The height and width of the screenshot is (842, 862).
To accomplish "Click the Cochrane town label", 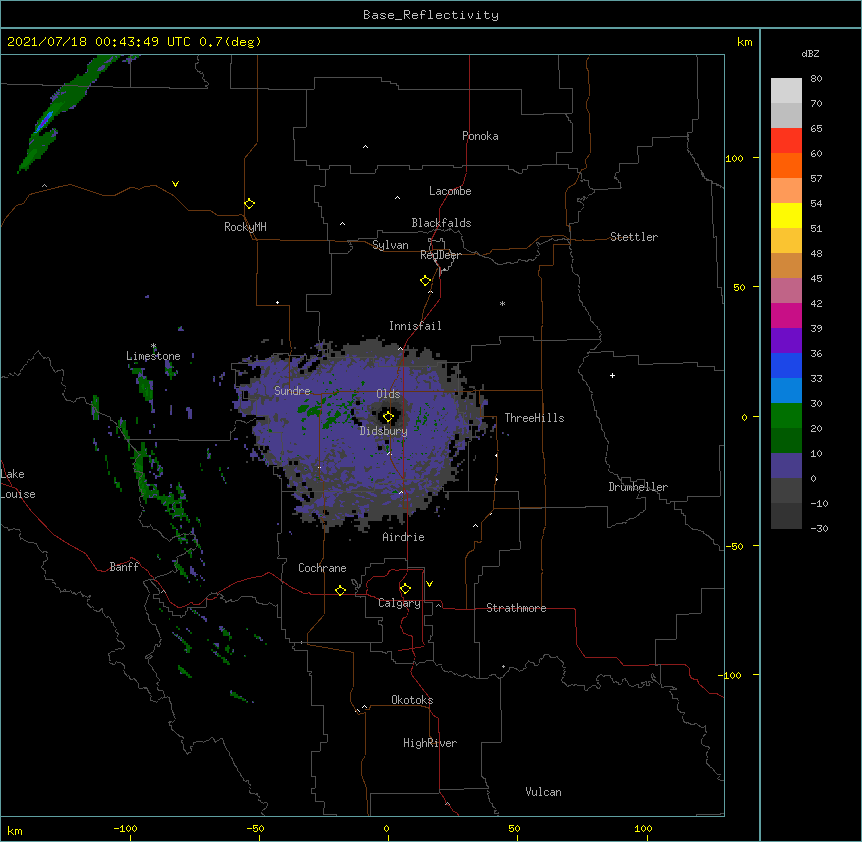I will coord(322,568).
